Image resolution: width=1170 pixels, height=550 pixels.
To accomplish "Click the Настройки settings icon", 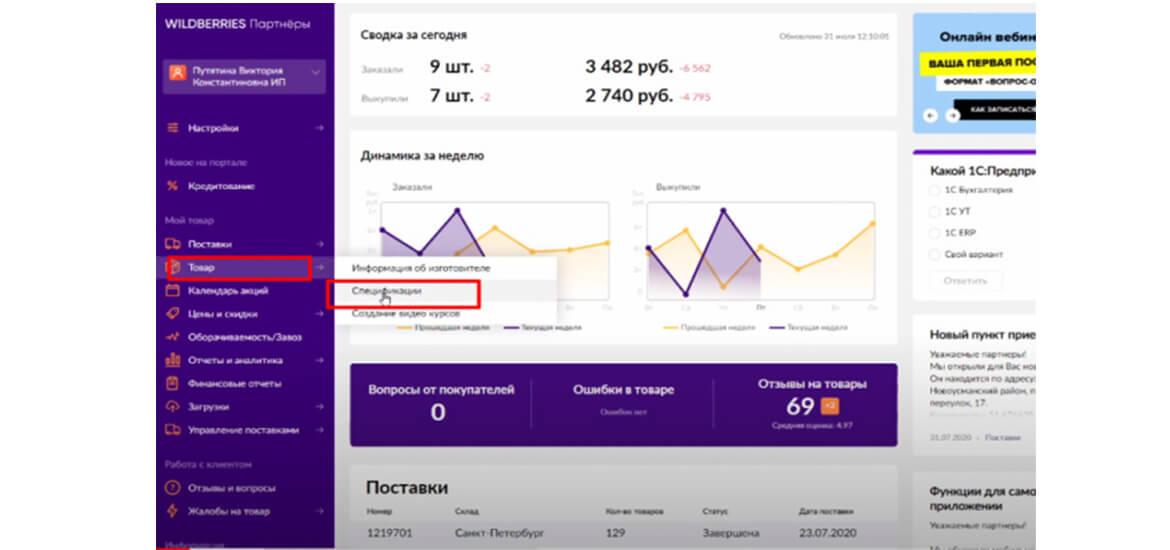I will coord(173,128).
